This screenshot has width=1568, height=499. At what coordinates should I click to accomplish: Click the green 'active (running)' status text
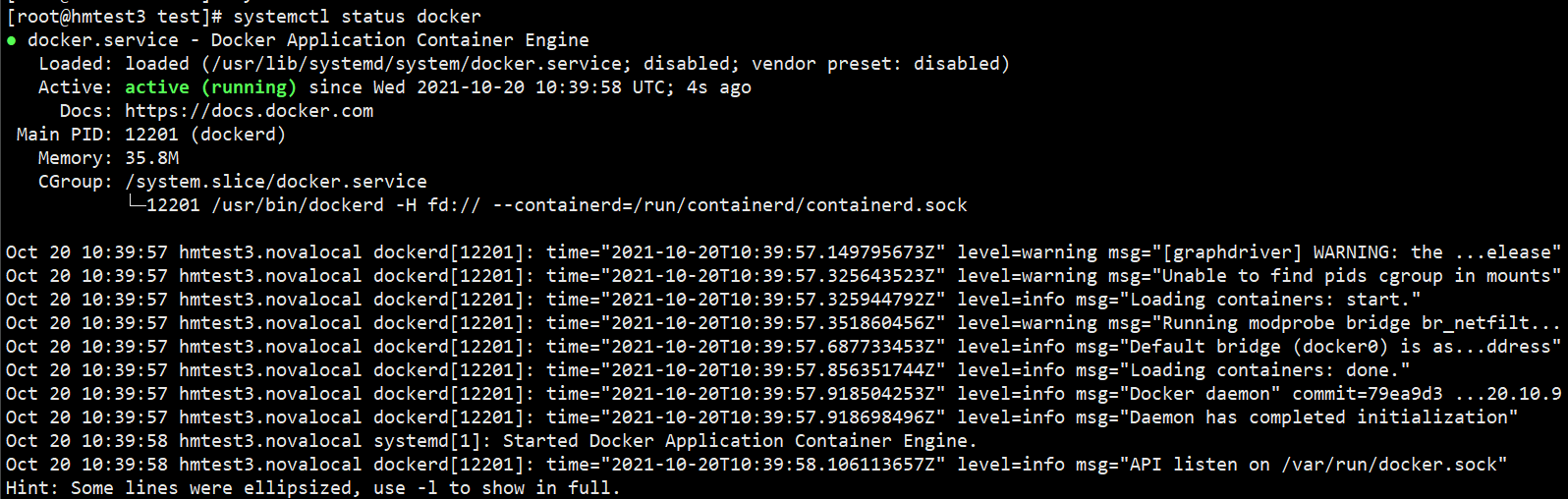click(210, 87)
